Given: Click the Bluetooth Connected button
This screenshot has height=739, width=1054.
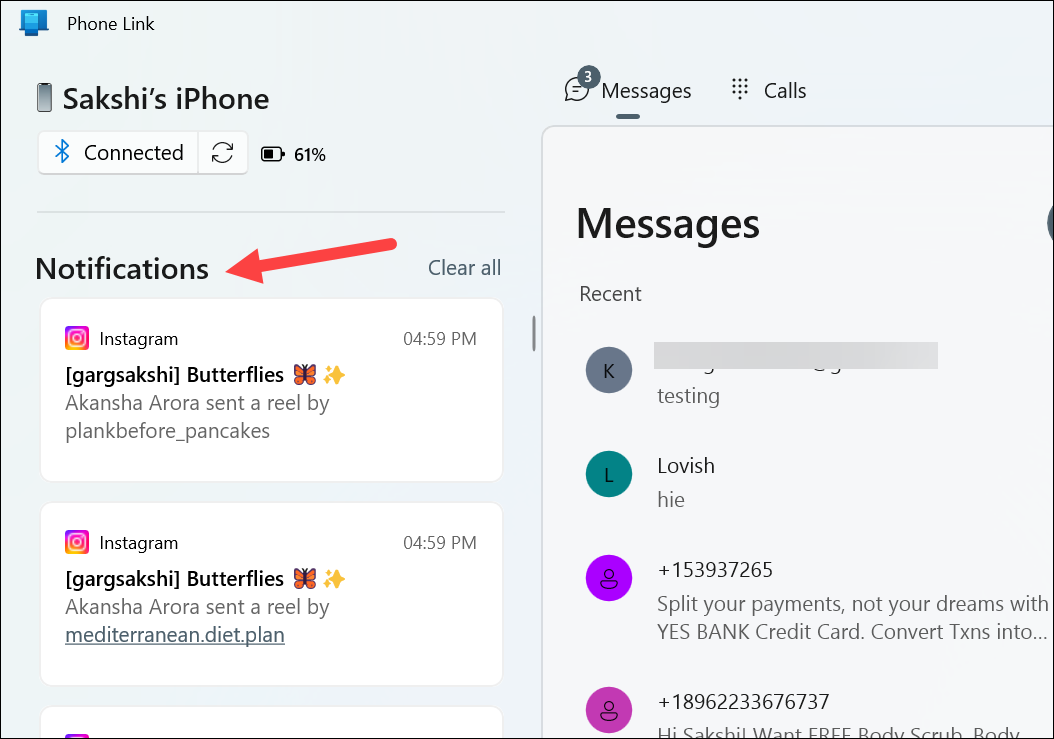Looking at the screenshot, I should coord(118,153).
